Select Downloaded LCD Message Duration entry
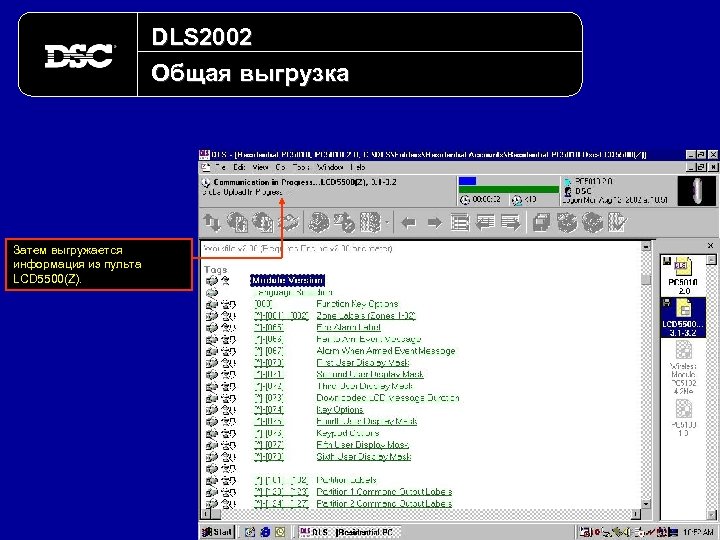Viewport: 720px width, 540px height. click(x=388, y=398)
